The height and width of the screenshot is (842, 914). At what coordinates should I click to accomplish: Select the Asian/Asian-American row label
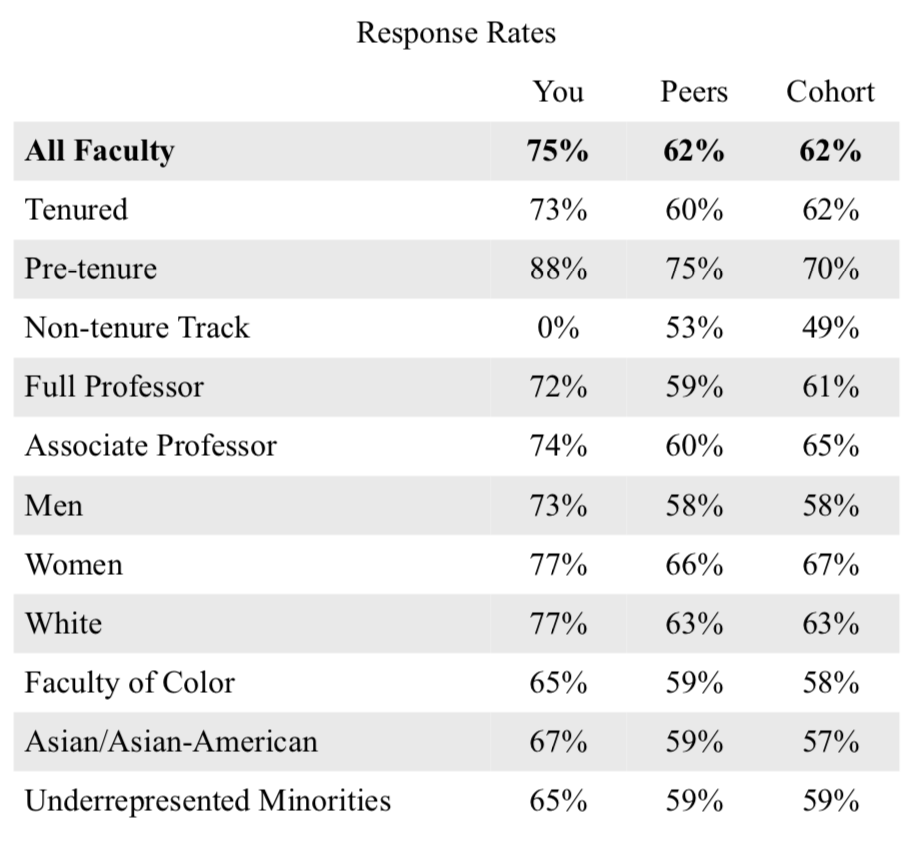[171, 742]
